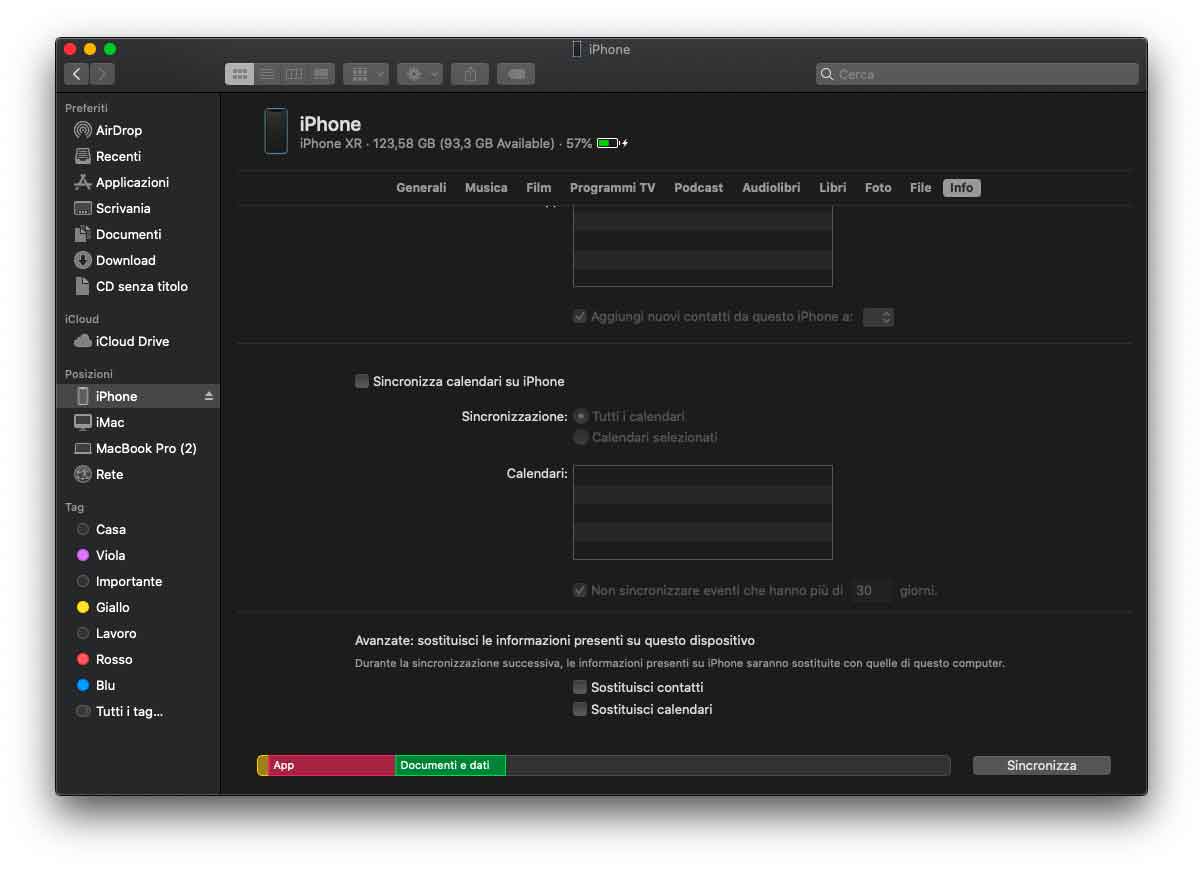This screenshot has height=869, width=1203.
Task: Click the Sincronizza button
Action: [1041, 765]
